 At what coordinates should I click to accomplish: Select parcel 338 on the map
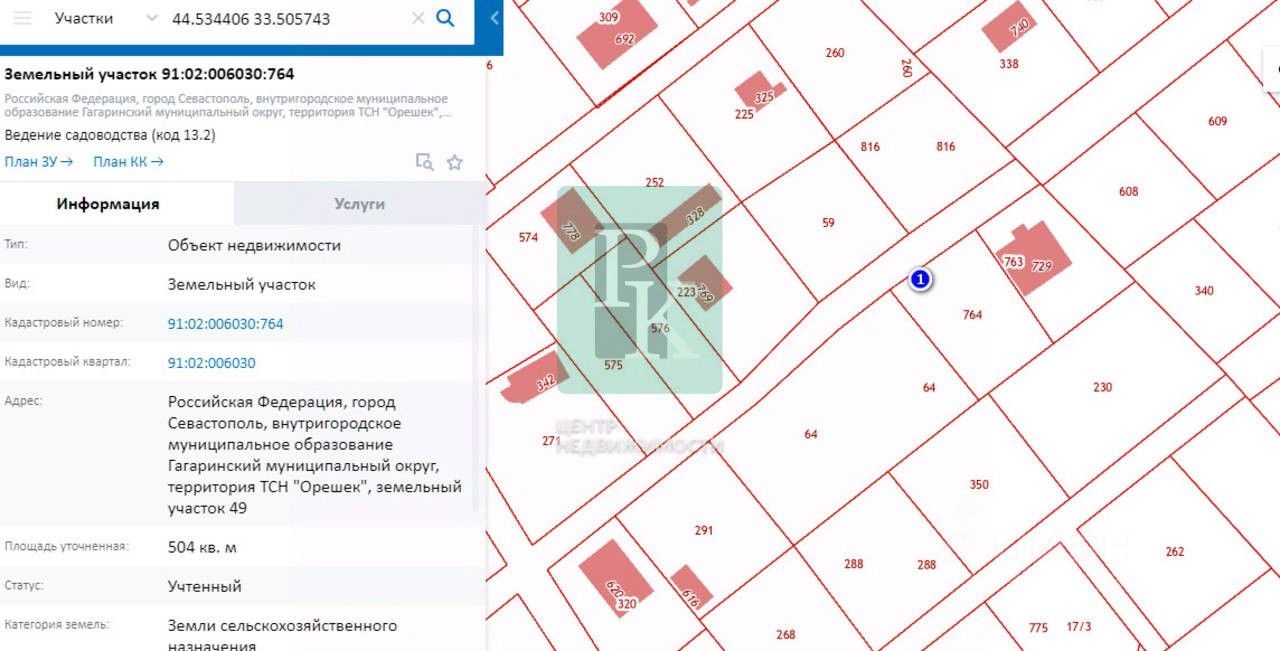pyautogui.click(x=1009, y=64)
